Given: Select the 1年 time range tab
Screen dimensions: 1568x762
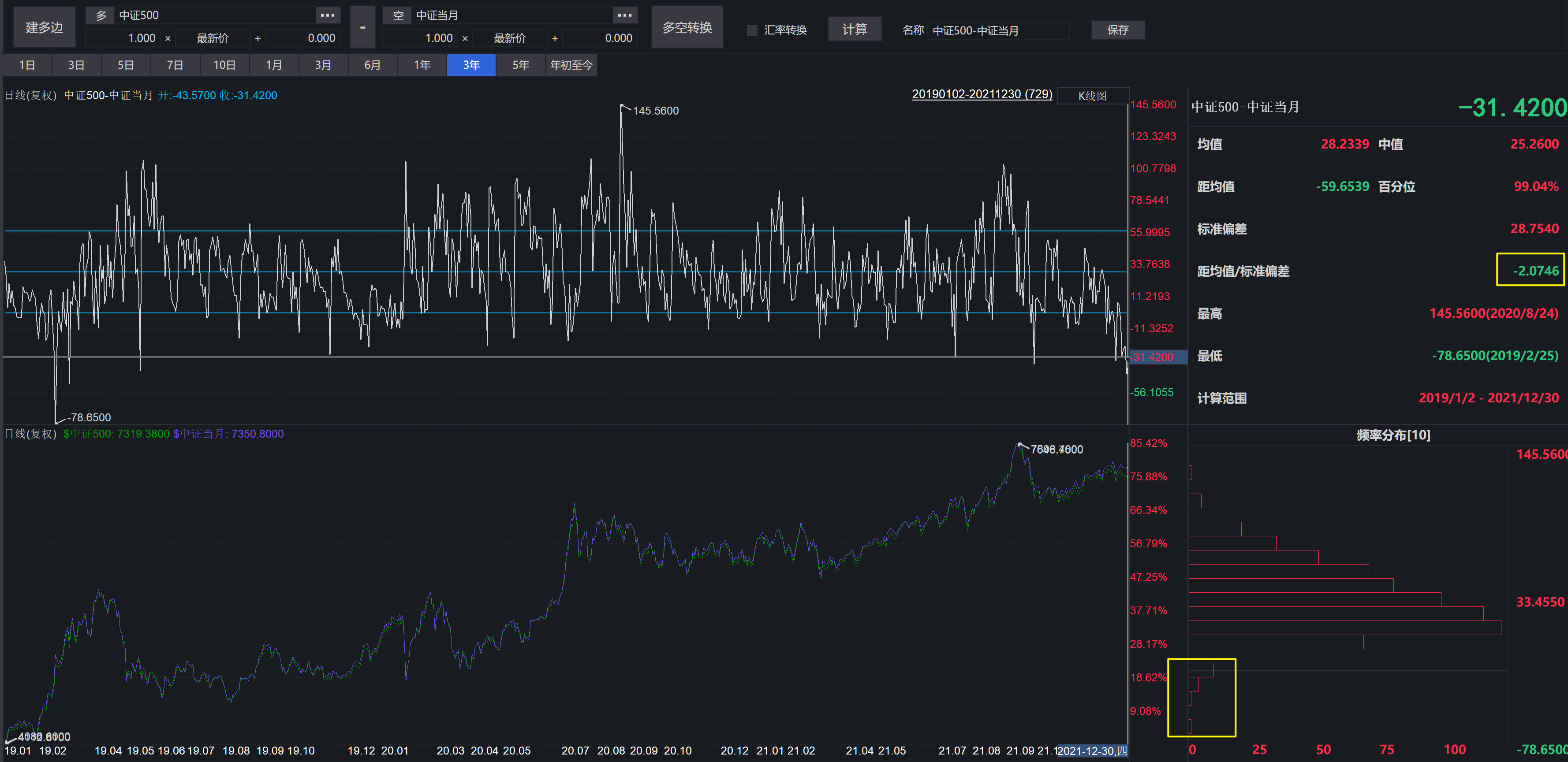Looking at the screenshot, I should (422, 65).
